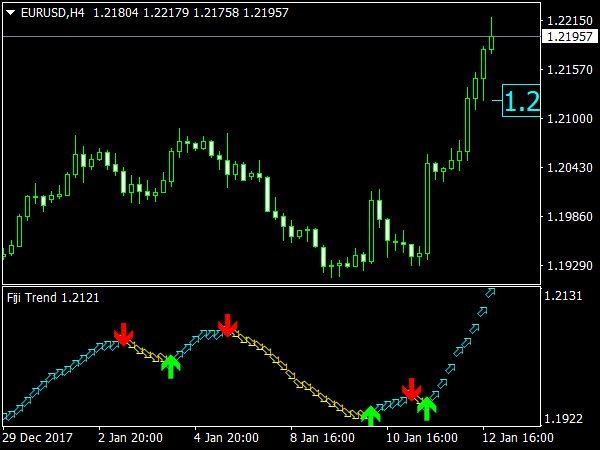This screenshot has width=600, height=450.
Task: Select the middle red down arrow at indicator peak
Action: click(x=228, y=326)
